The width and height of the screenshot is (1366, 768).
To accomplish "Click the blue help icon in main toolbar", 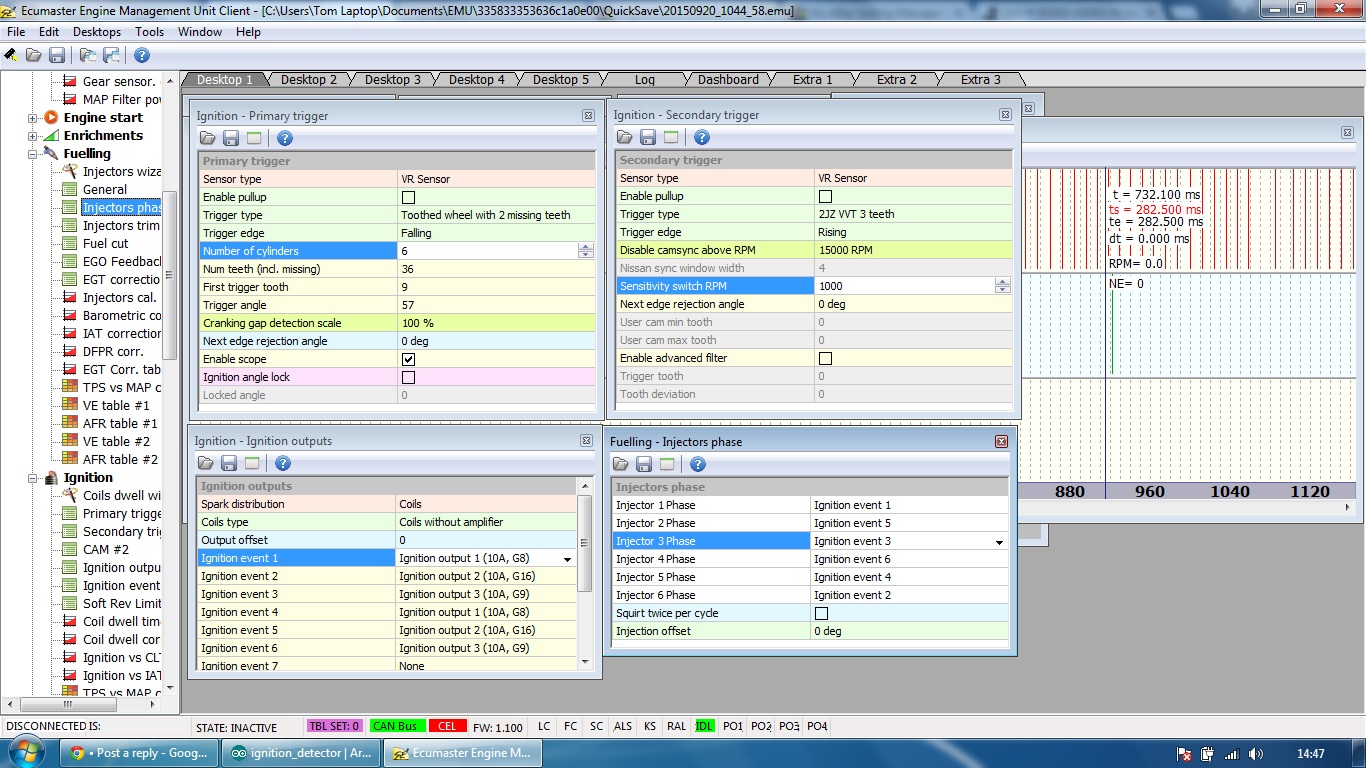I will [x=142, y=56].
